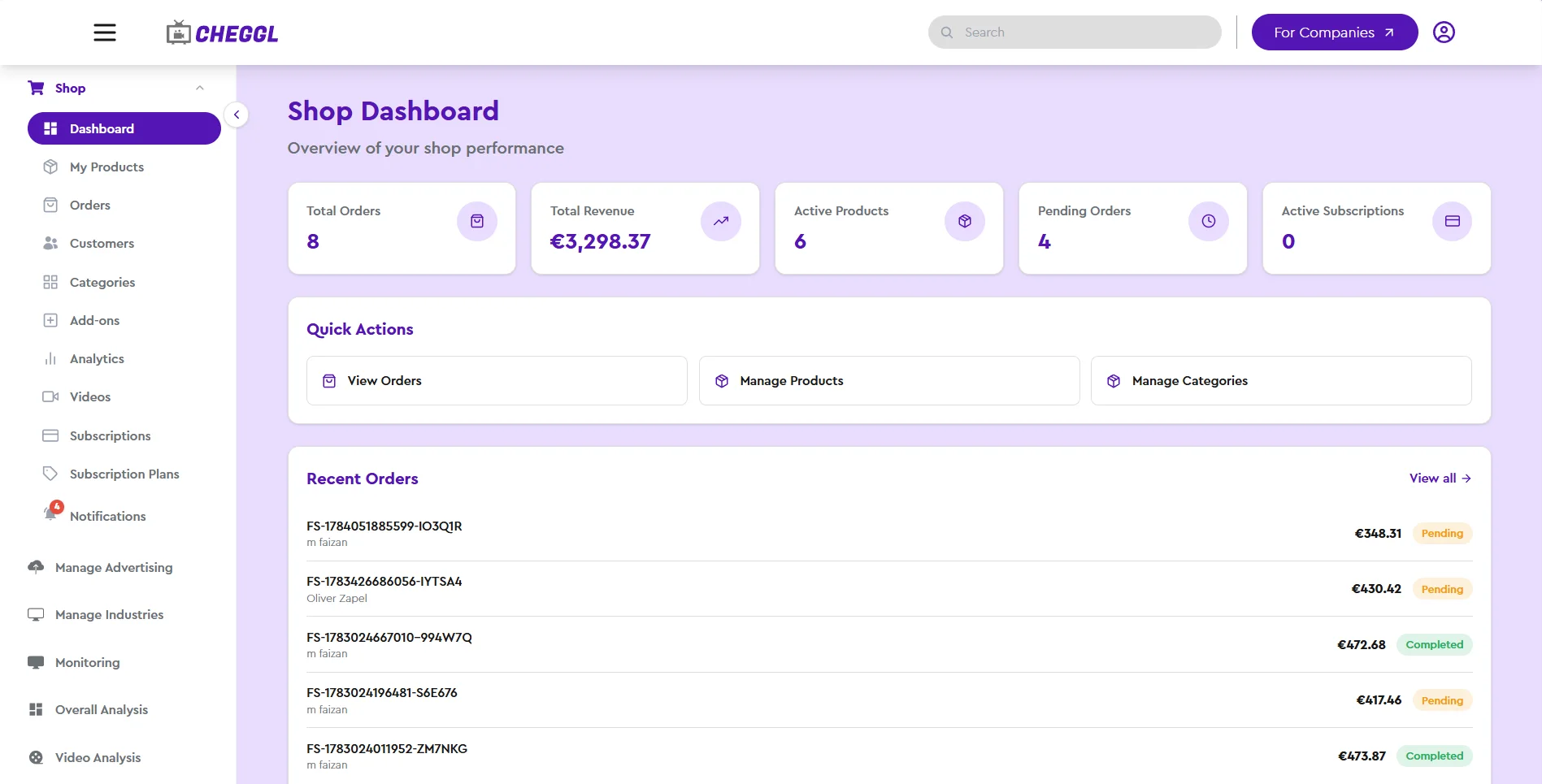Open the hamburger menu icon
This screenshot has width=1542, height=784.
[x=105, y=32]
